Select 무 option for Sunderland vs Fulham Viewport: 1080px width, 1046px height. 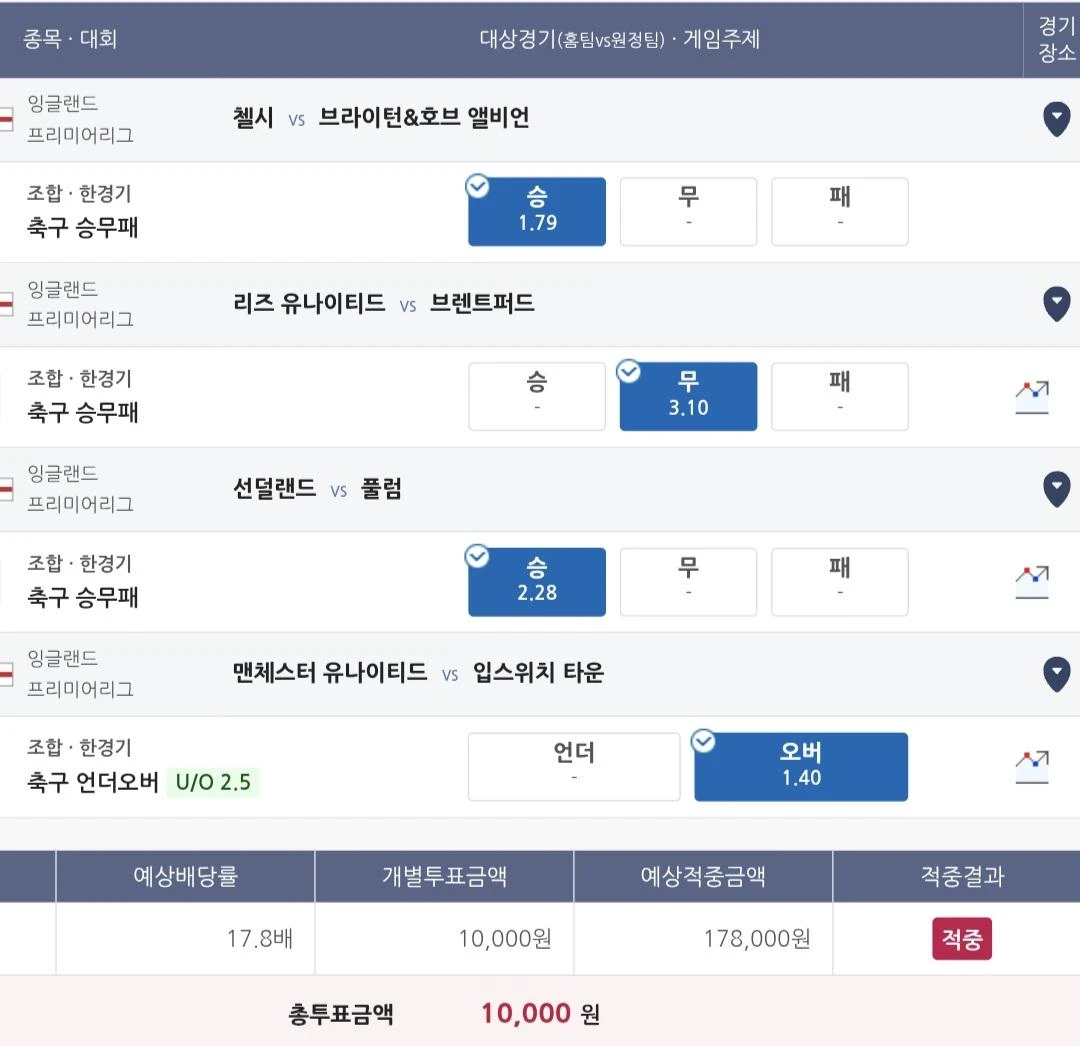point(688,582)
